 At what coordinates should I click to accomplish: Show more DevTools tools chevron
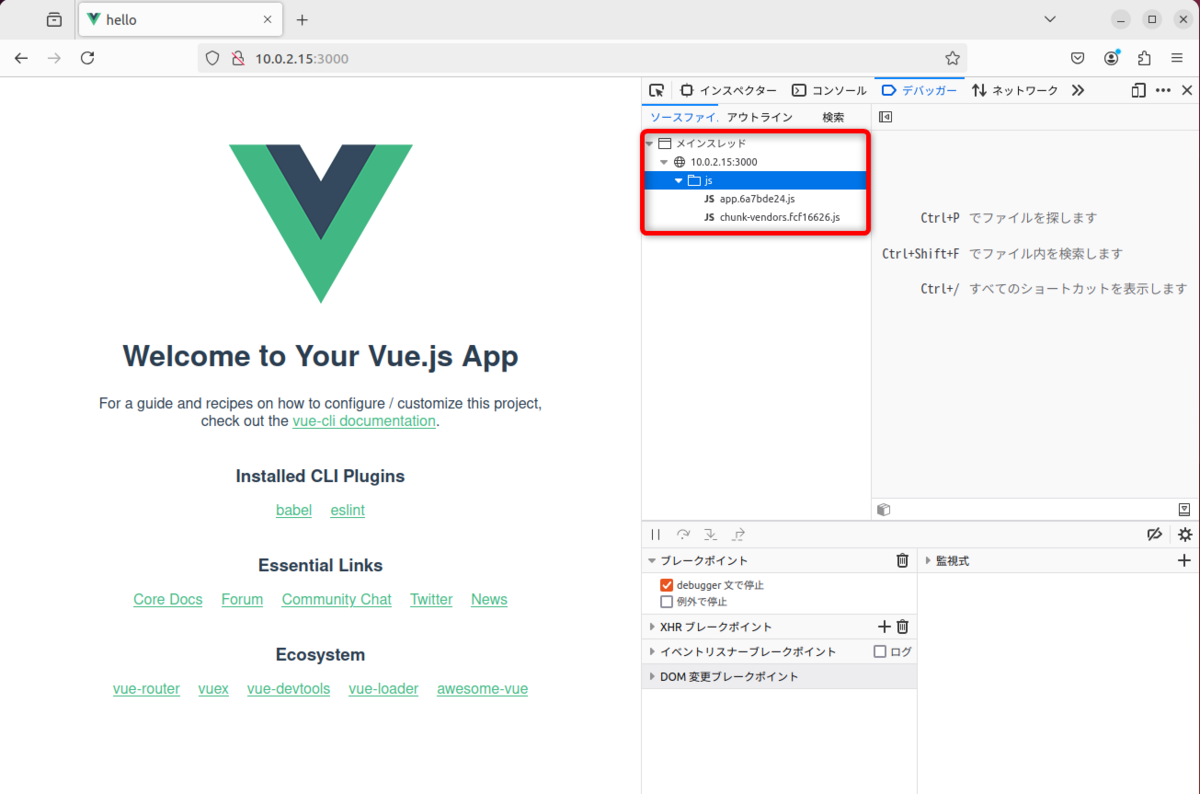1077,90
